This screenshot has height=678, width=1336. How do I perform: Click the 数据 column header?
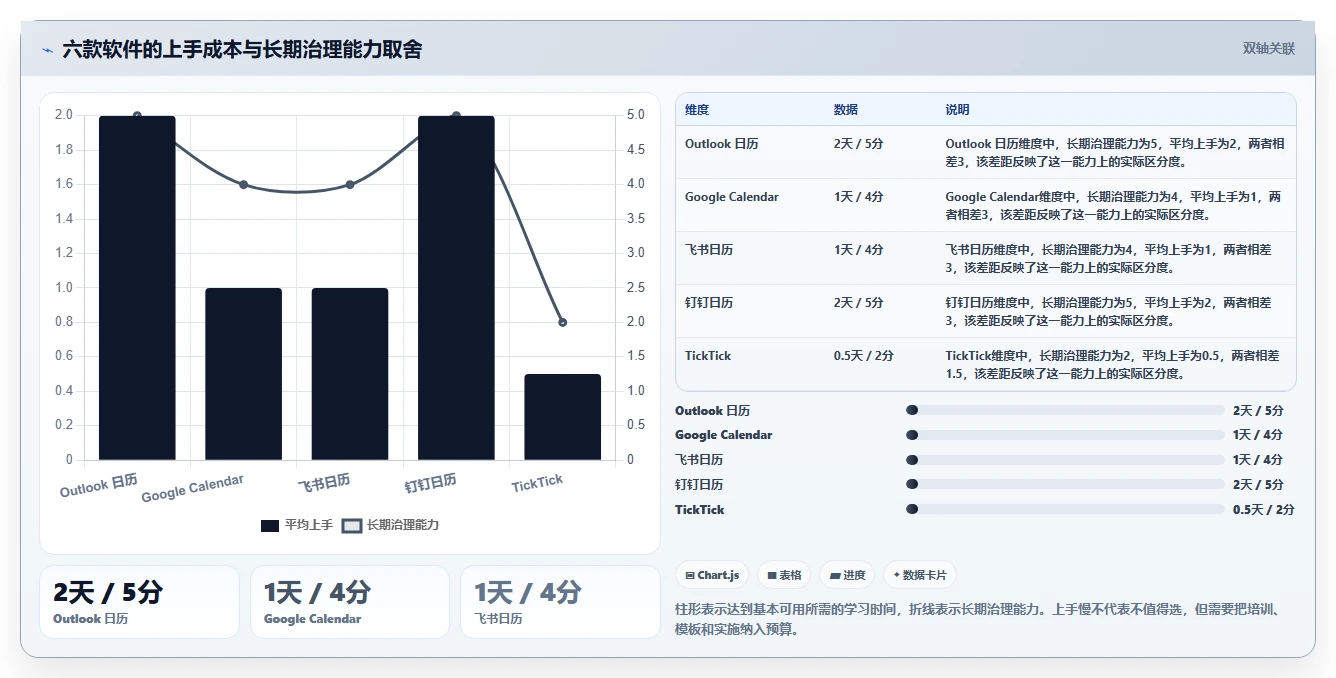pyautogui.click(x=846, y=110)
